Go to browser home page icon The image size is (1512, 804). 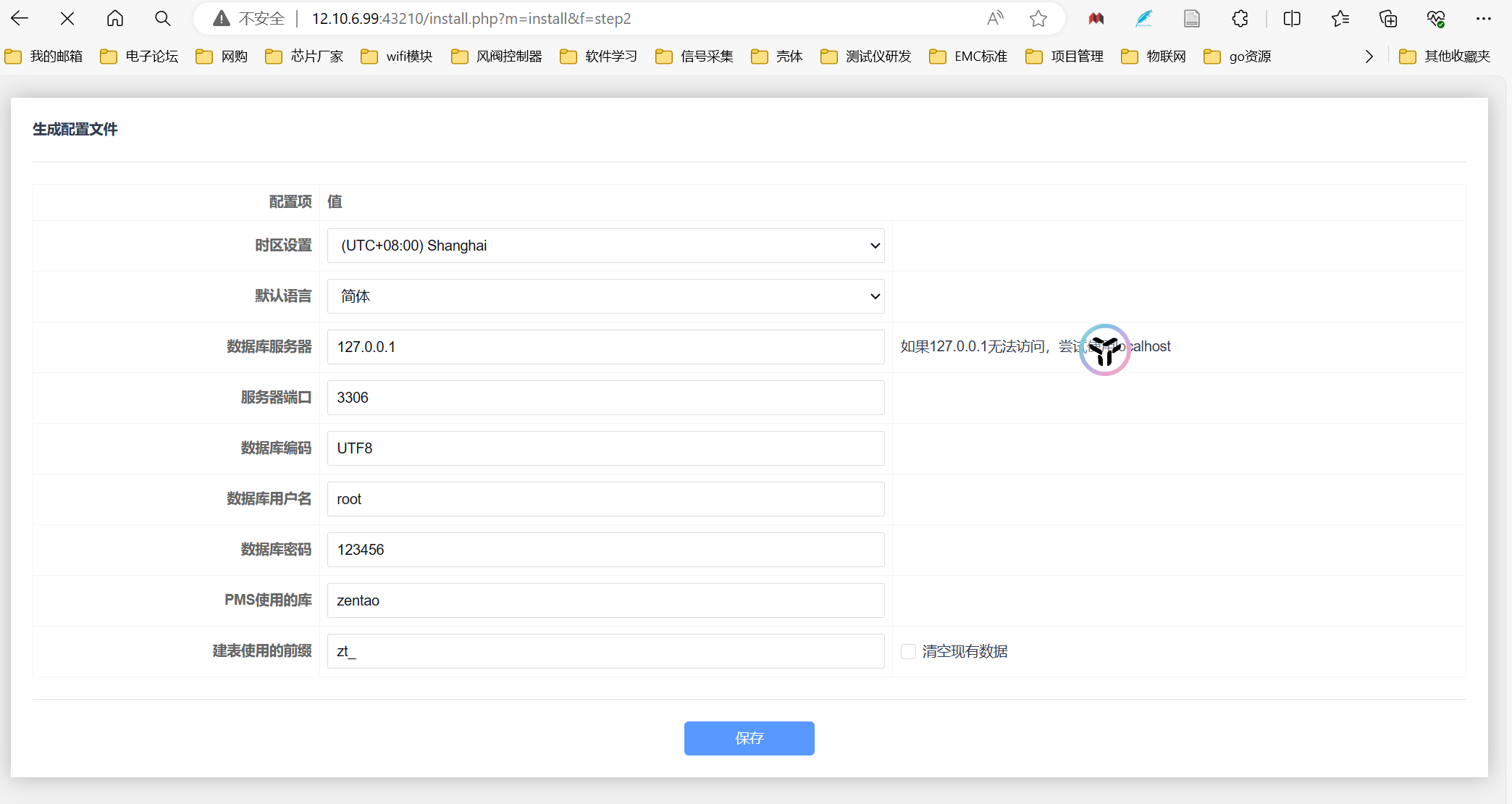tap(115, 19)
